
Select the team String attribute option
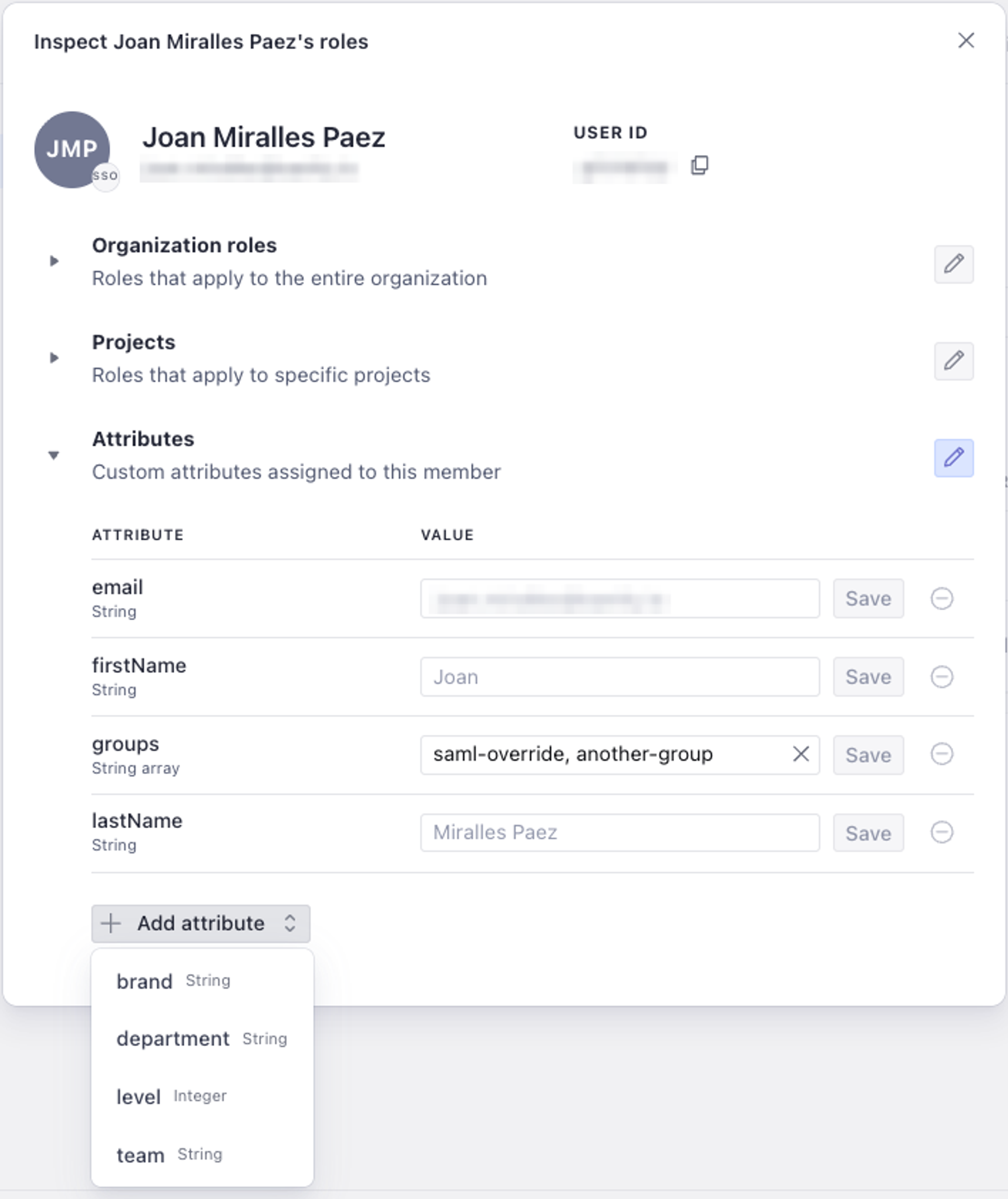coord(141,1154)
